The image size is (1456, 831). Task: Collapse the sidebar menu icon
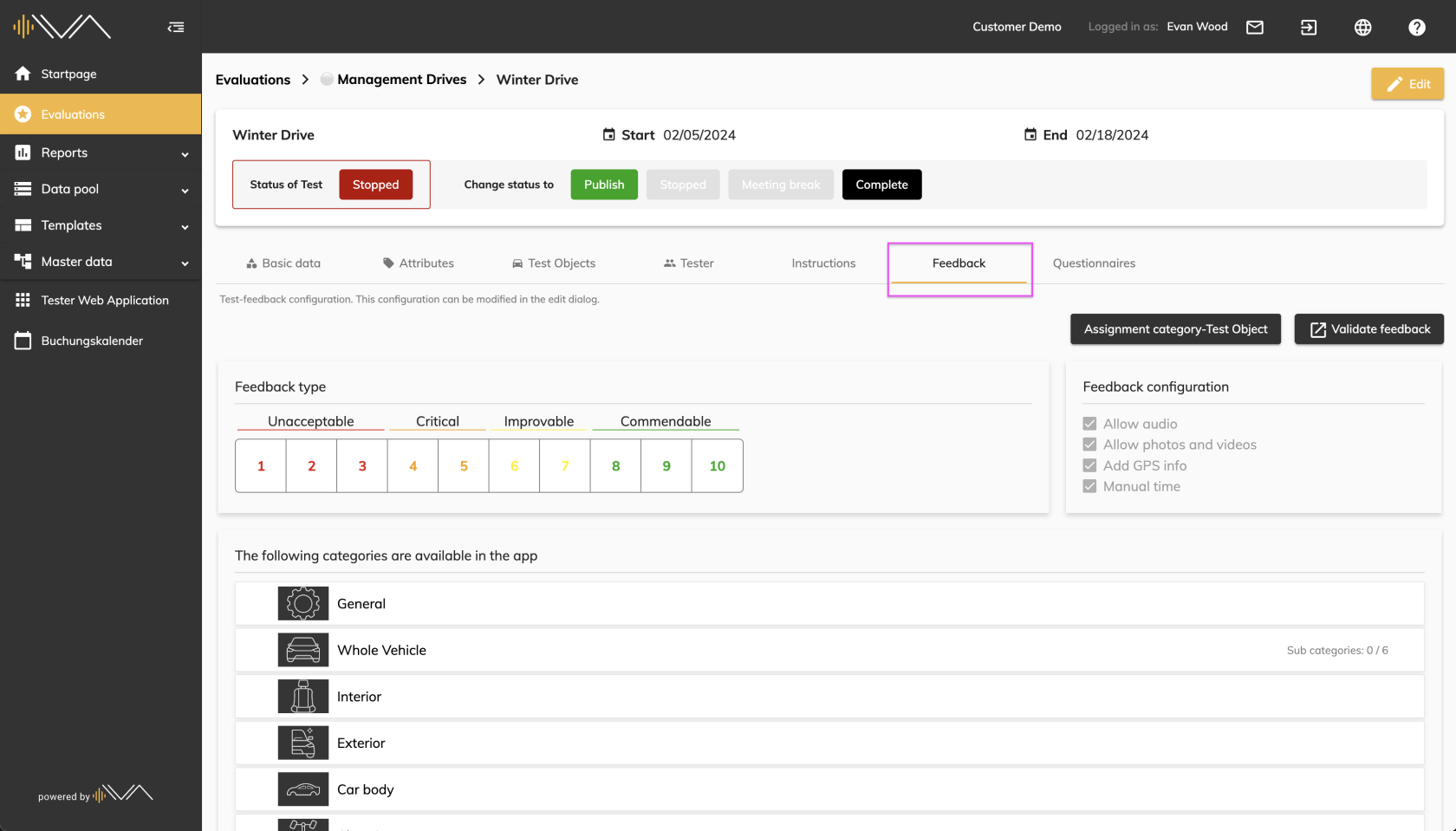point(176,27)
